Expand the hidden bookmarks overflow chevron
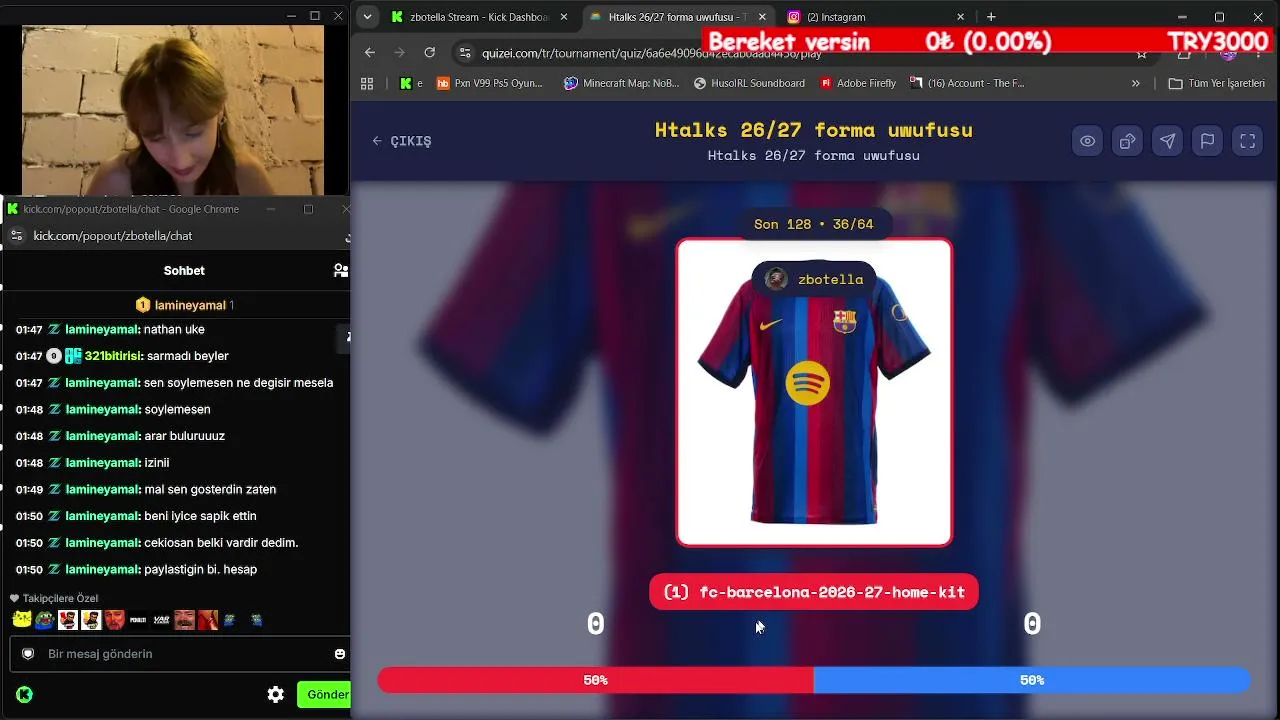 tap(1136, 83)
